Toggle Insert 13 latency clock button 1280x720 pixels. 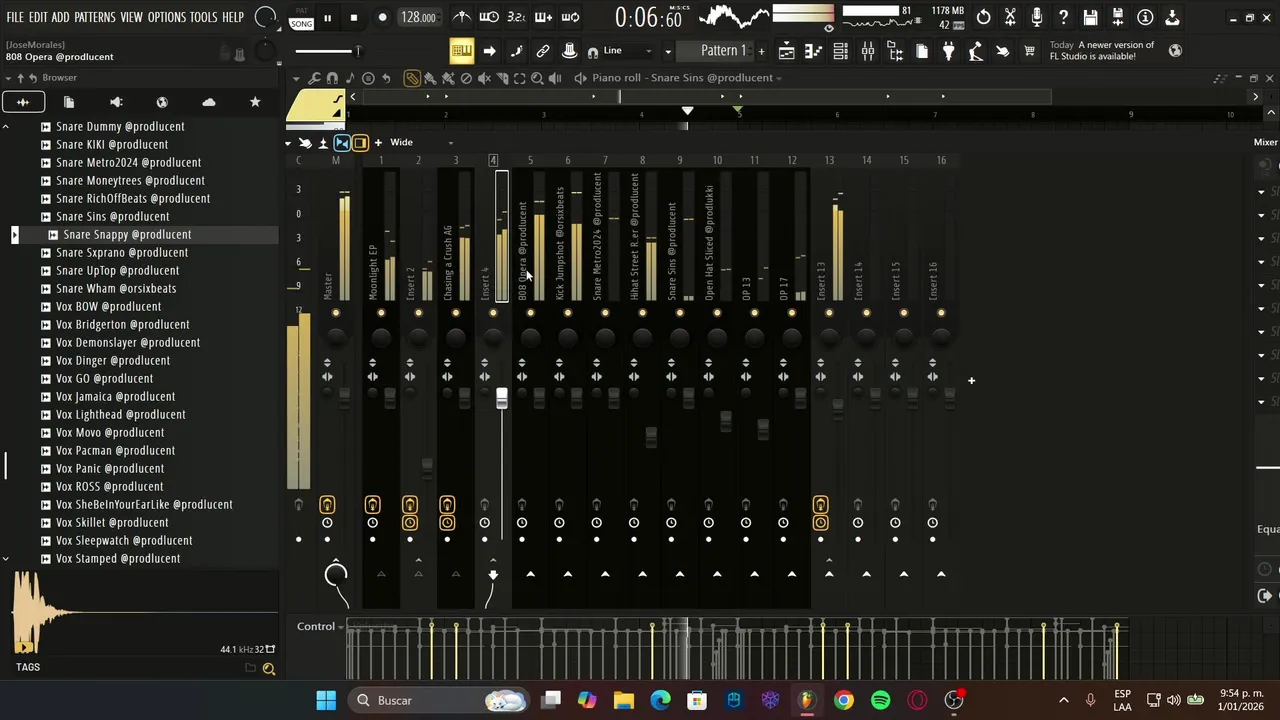coord(820,523)
